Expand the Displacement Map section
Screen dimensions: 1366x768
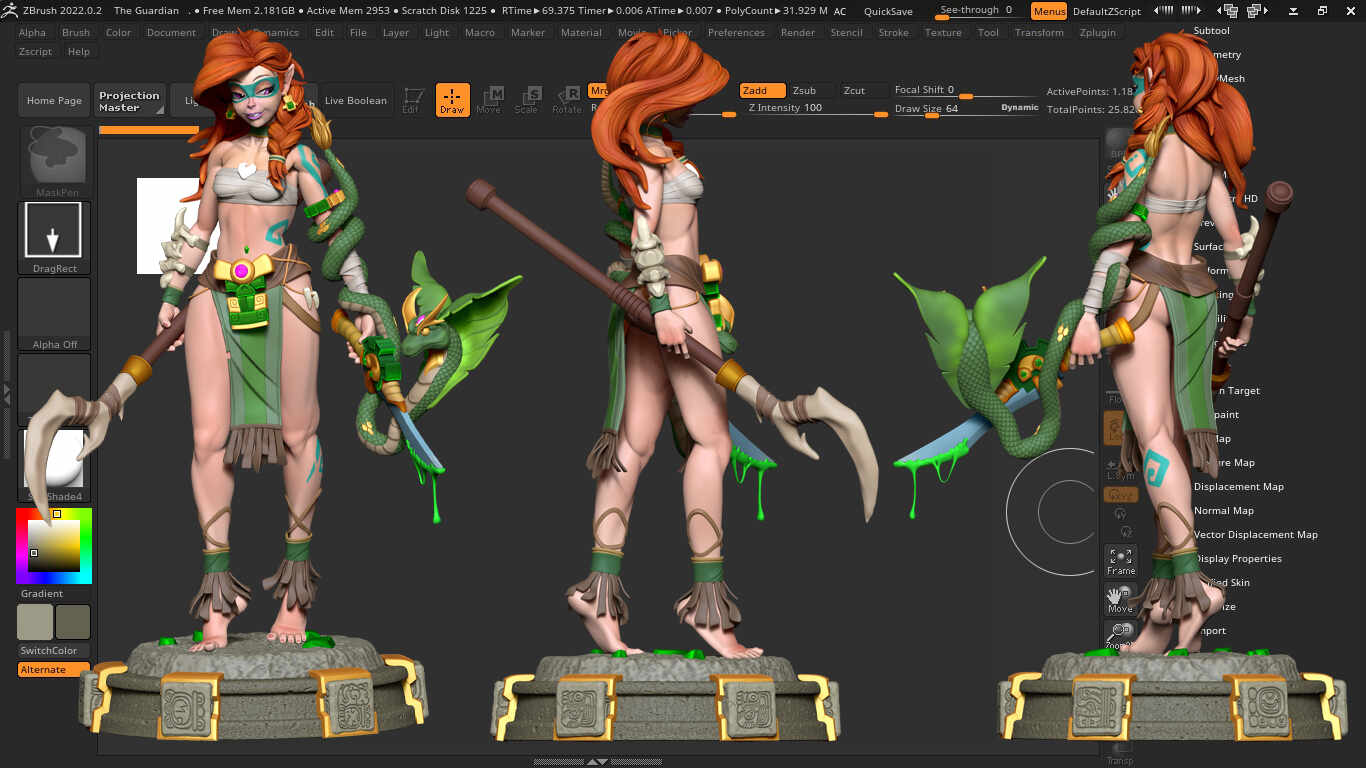click(x=1238, y=487)
